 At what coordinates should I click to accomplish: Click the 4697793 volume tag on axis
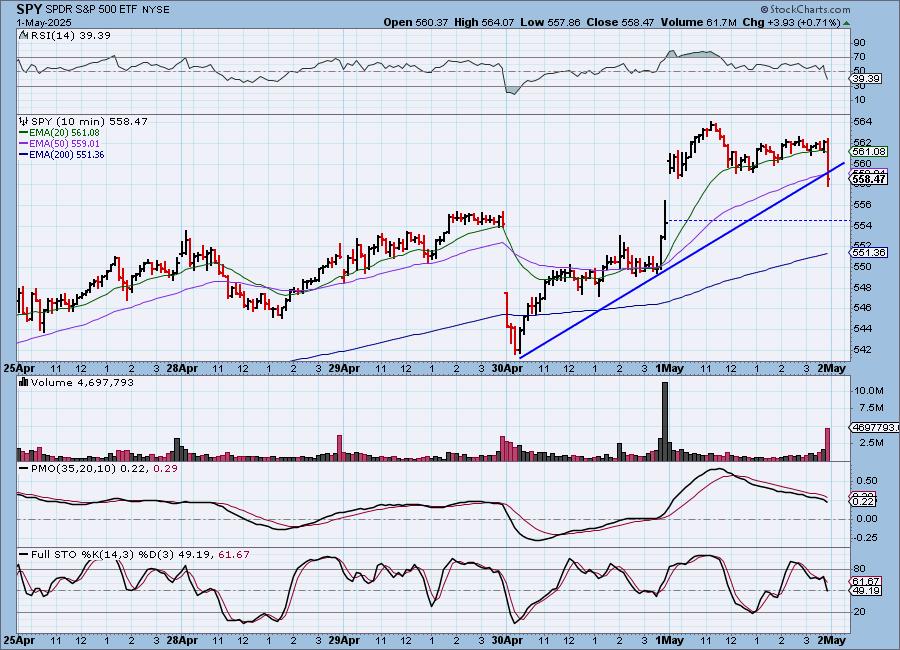pos(875,428)
